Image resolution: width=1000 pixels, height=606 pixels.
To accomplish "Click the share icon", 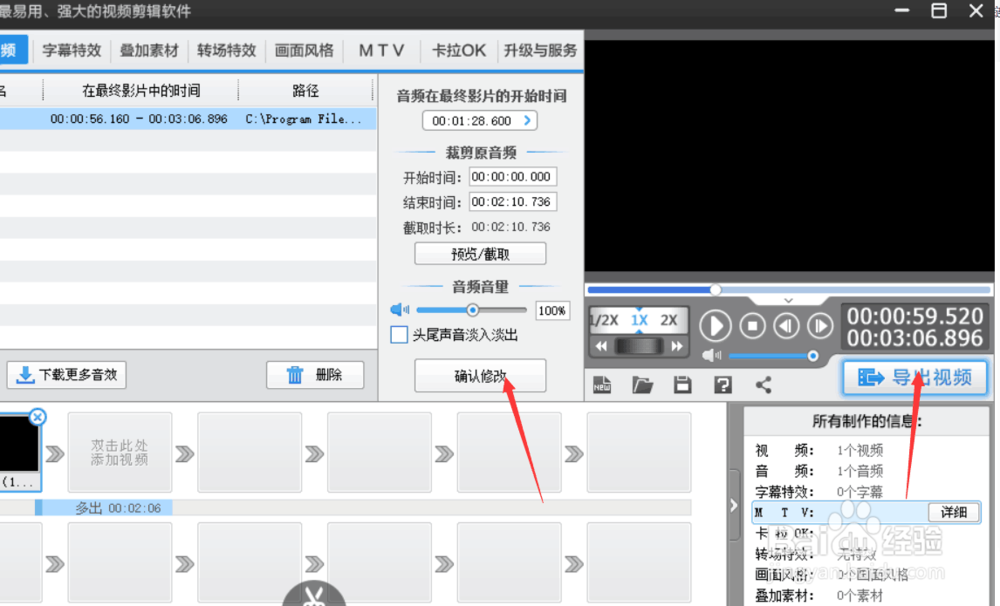I will pyautogui.click(x=763, y=385).
